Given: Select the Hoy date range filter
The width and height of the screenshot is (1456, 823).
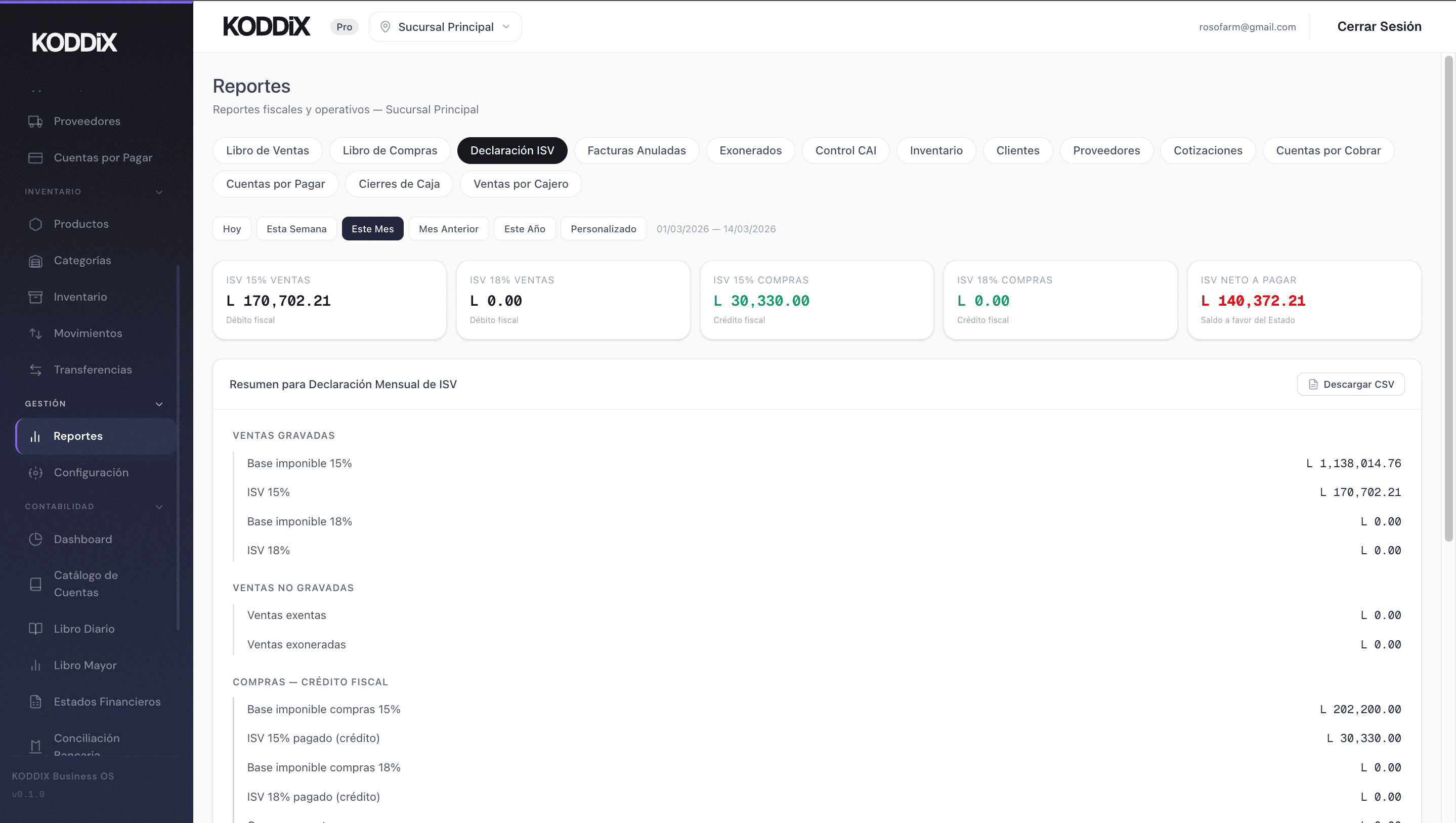Looking at the screenshot, I should [232, 228].
